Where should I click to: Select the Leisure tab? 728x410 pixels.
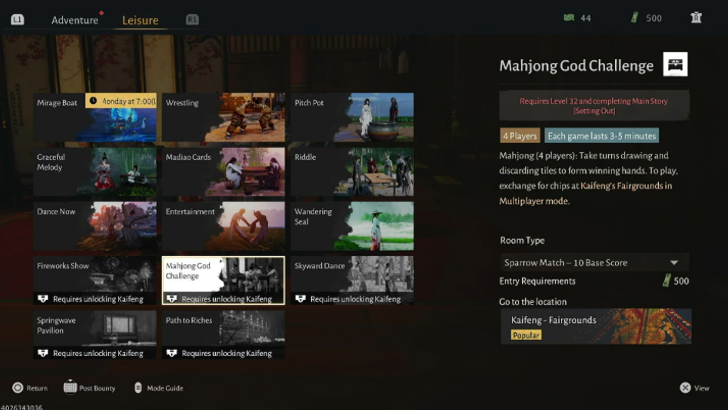coord(140,20)
